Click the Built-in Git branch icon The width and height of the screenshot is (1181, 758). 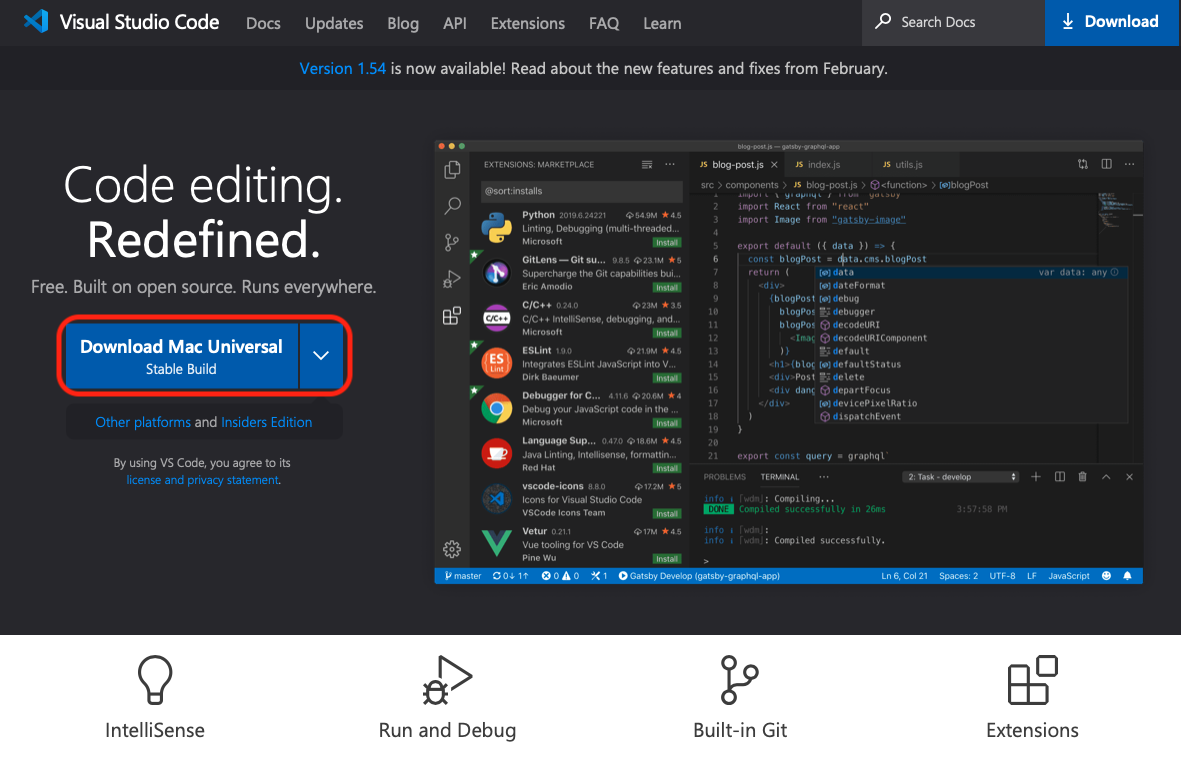coord(740,680)
